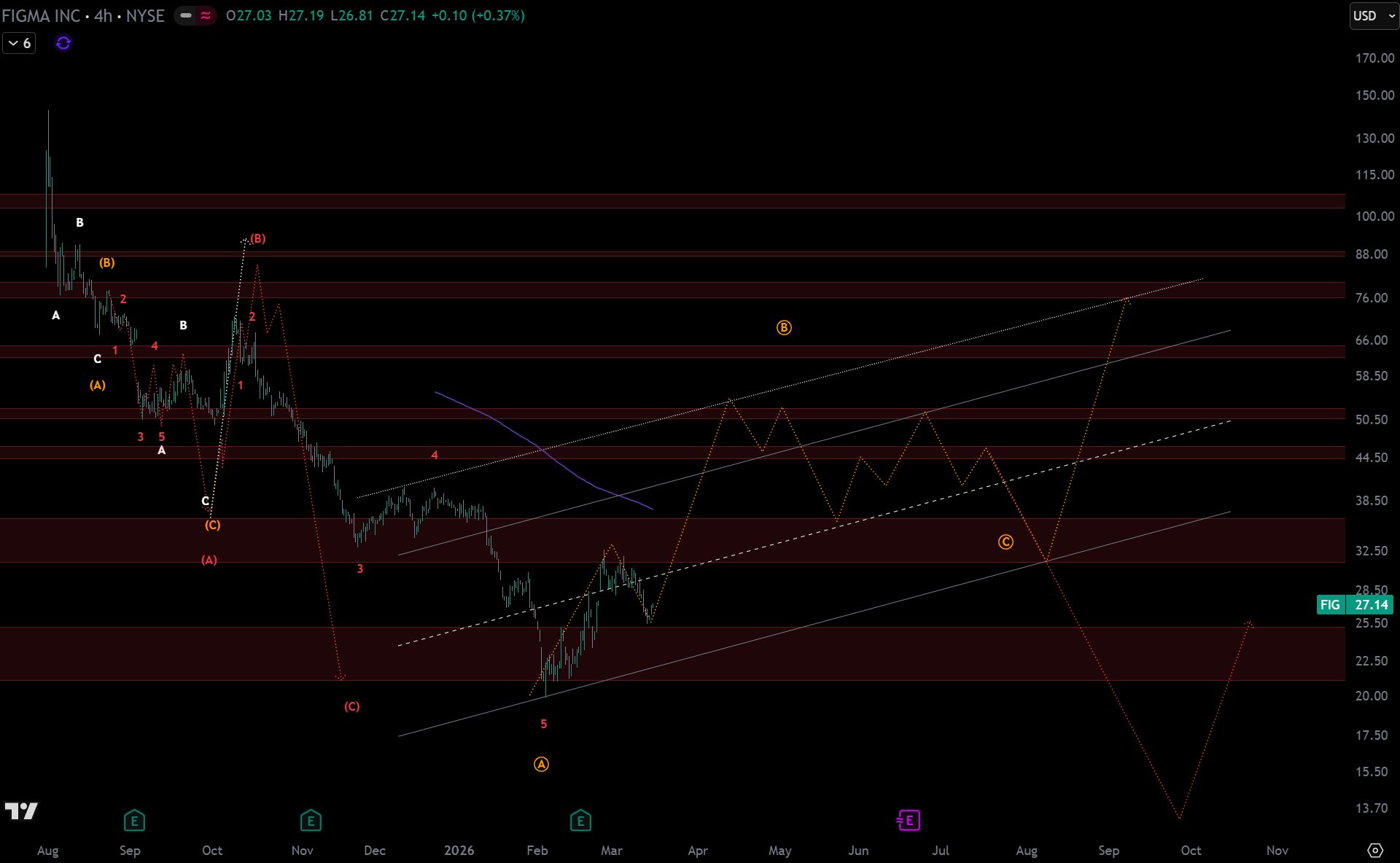
Task: Open the November earnings 'E' marker
Action: pos(311,821)
